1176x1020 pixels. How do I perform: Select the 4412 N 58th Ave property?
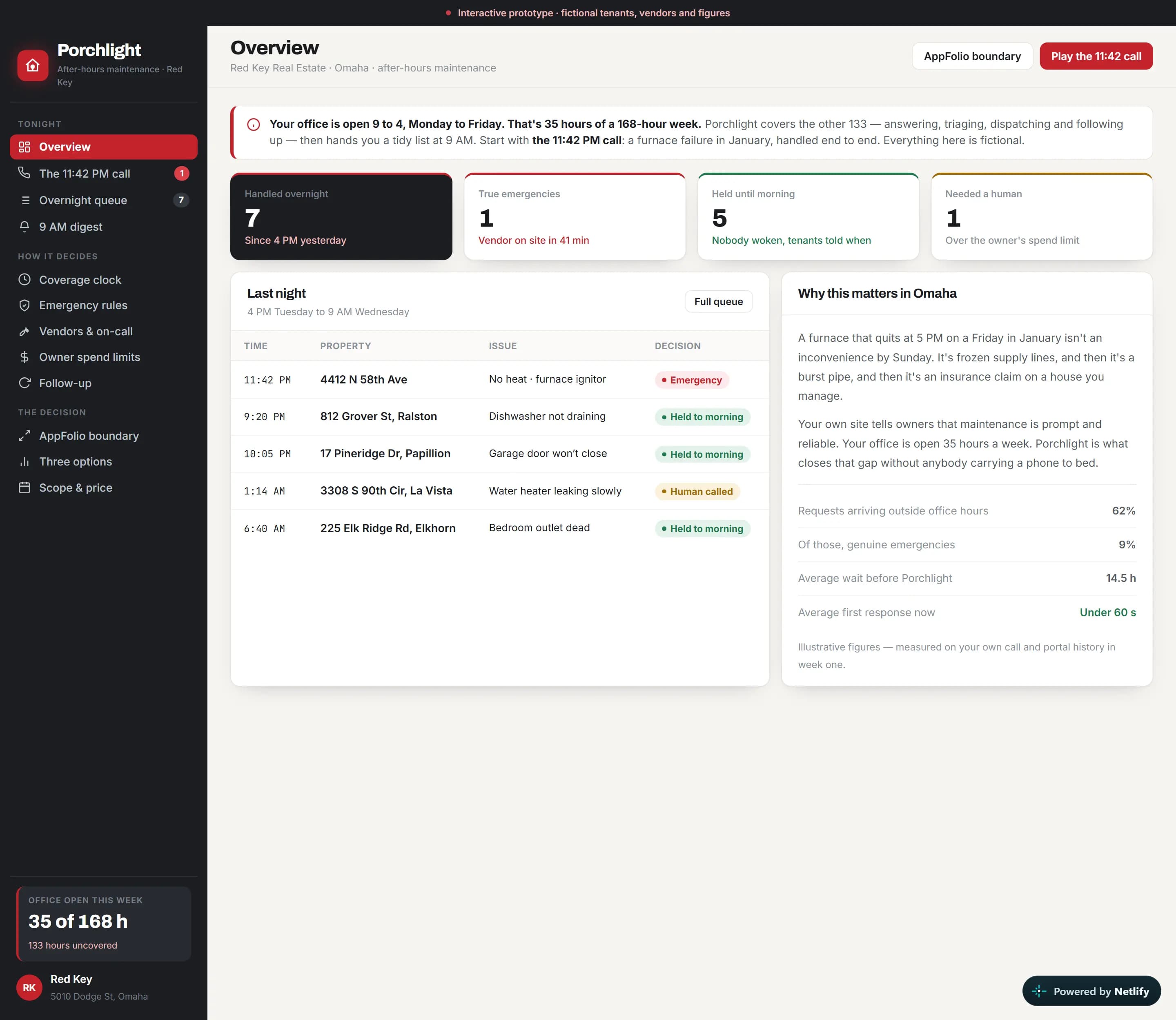point(364,380)
